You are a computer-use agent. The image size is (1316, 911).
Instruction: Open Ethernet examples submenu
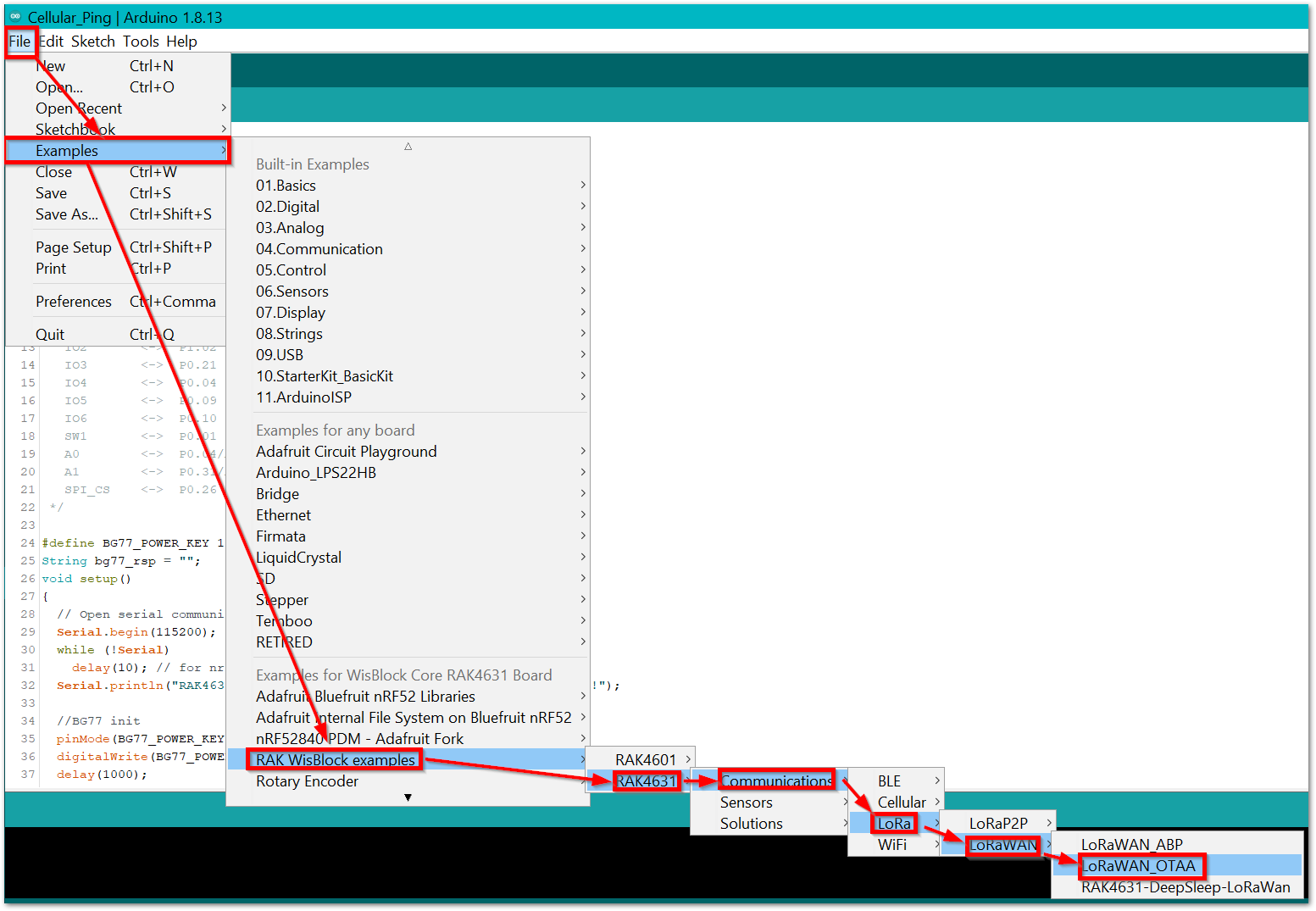[408, 515]
